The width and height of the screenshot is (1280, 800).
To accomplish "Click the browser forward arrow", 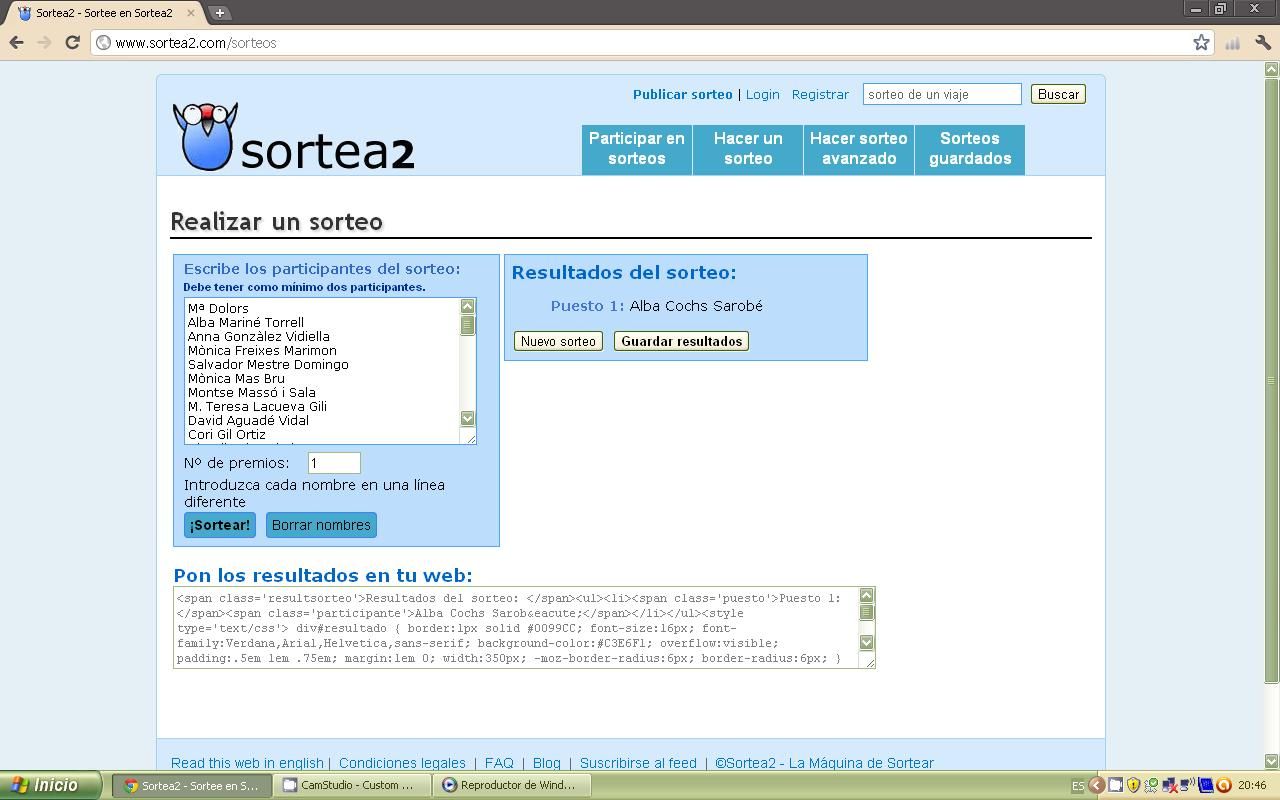I will tap(44, 42).
